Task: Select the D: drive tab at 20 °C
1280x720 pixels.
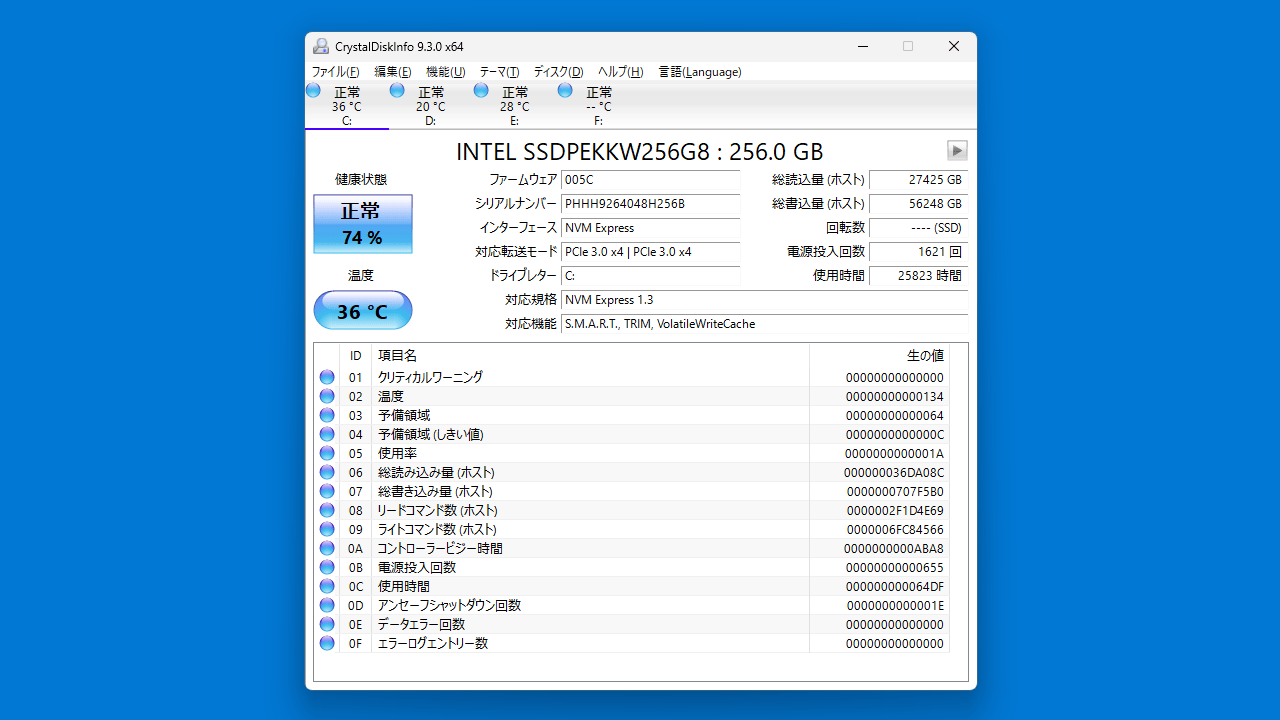Action: pyautogui.click(x=431, y=106)
